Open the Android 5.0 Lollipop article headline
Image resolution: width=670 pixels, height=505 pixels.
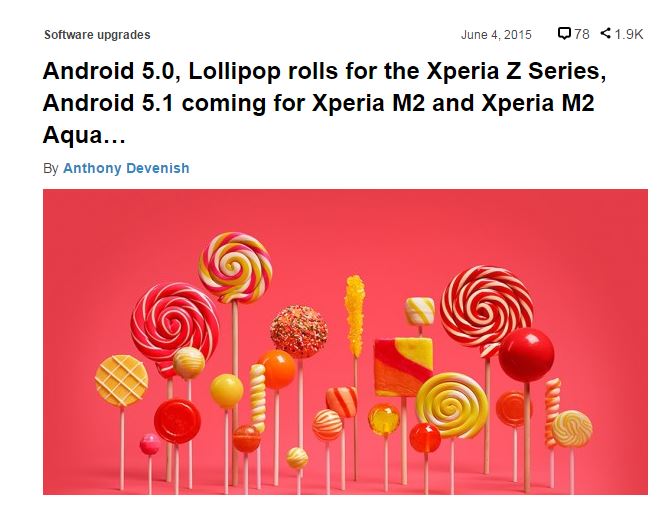(324, 103)
